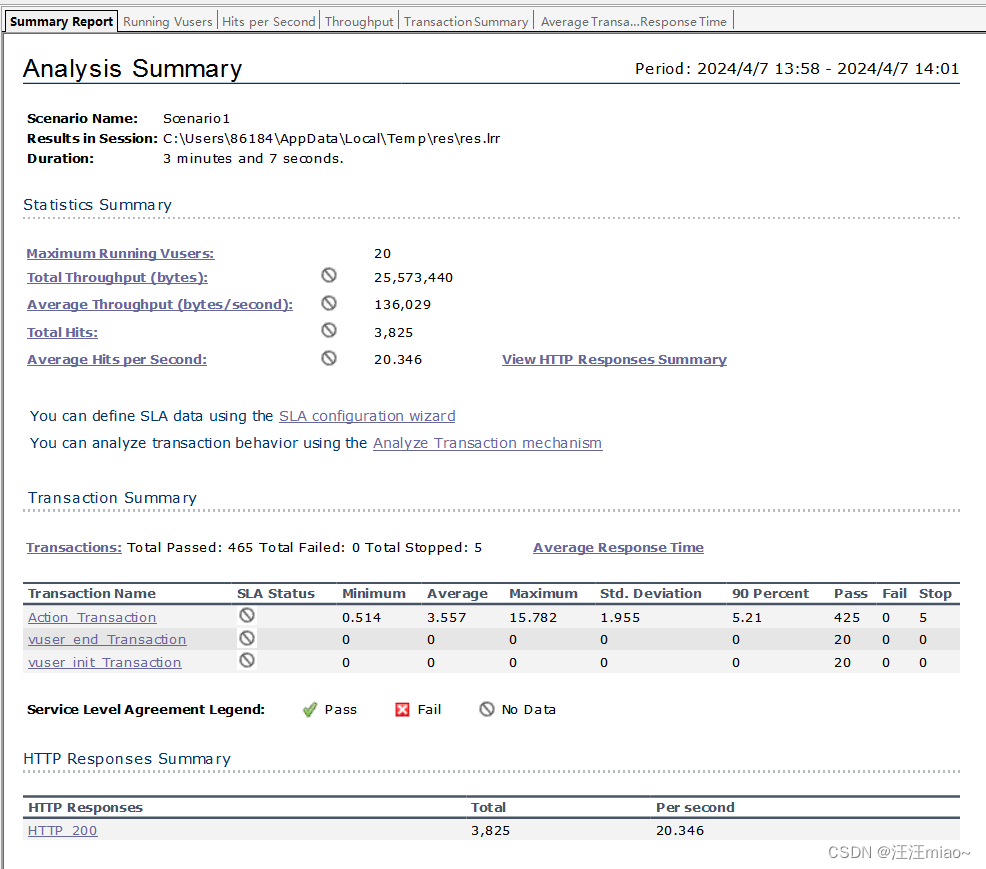Open the Transaction Summary tab

point(466,21)
